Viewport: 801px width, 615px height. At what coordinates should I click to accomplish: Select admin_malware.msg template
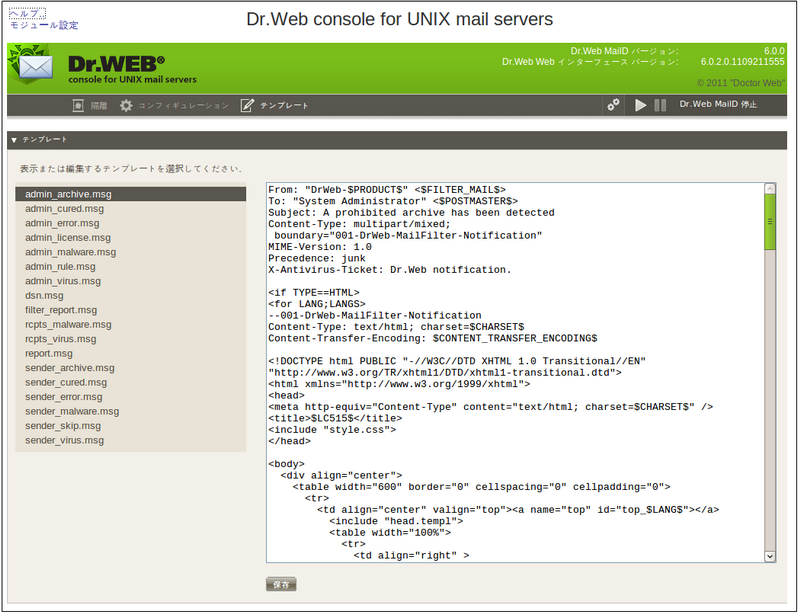click(131, 252)
